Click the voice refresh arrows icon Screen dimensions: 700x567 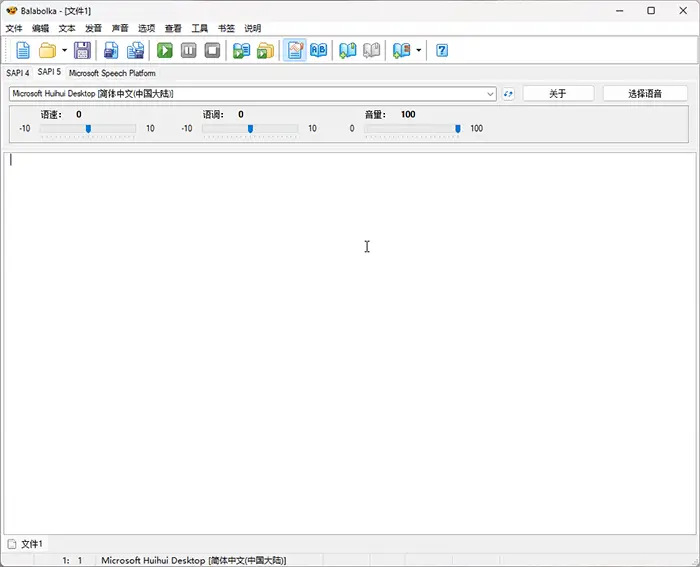pos(508,94)
